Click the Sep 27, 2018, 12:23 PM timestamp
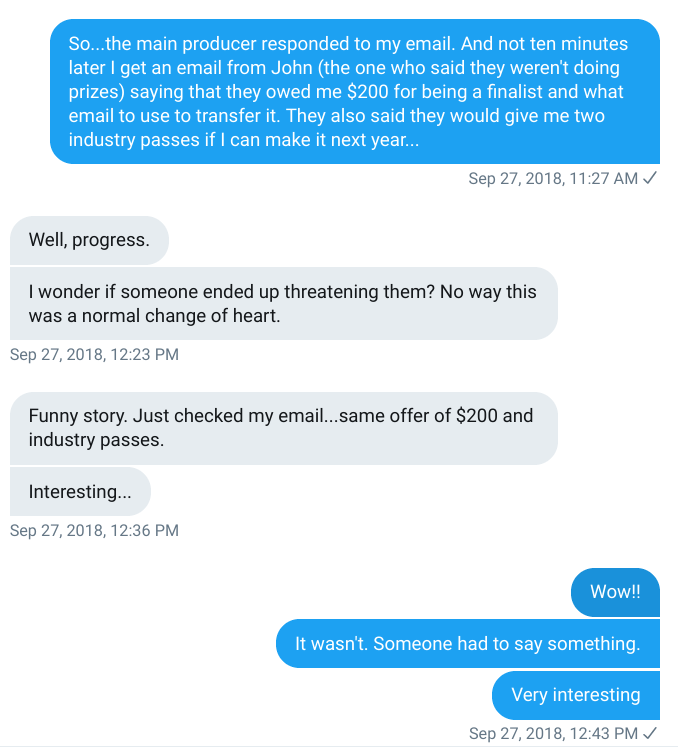Image resolution: width=679 pixels, height=750 pixels. click(94, 354)
